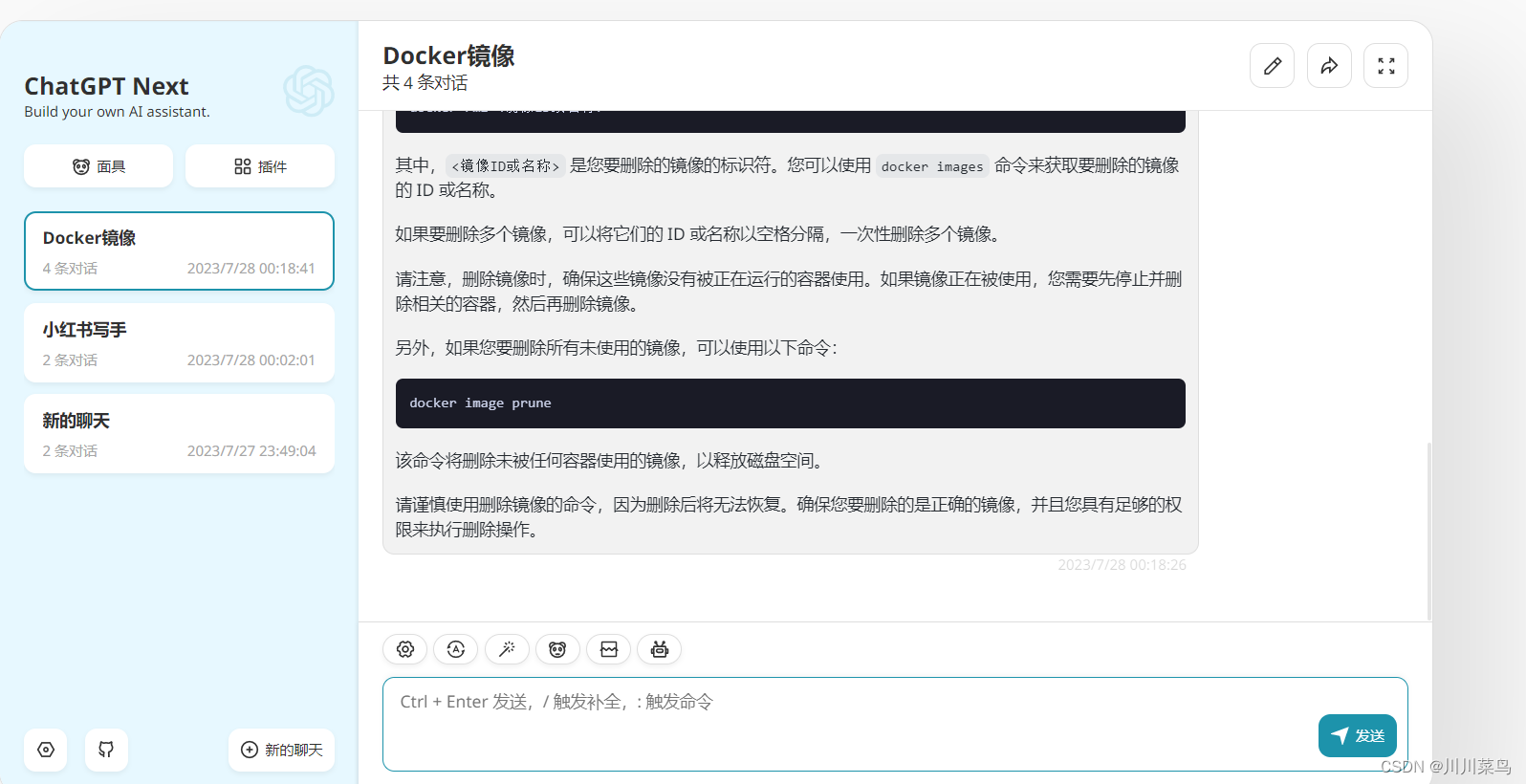1526x784 pixels.
Task: Click the ChatGPT Next sidebar title
Action: click(x=106, y=86)
